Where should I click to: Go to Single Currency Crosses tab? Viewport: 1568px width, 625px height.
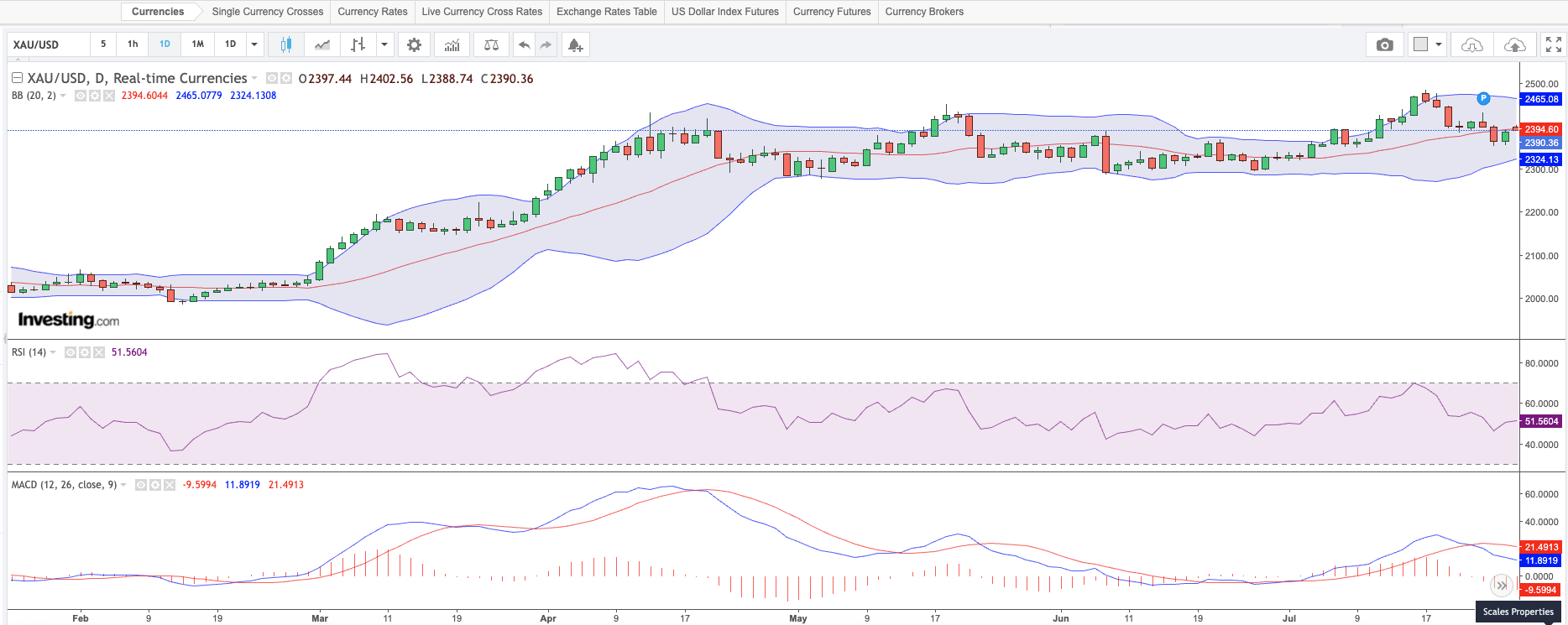268,12
